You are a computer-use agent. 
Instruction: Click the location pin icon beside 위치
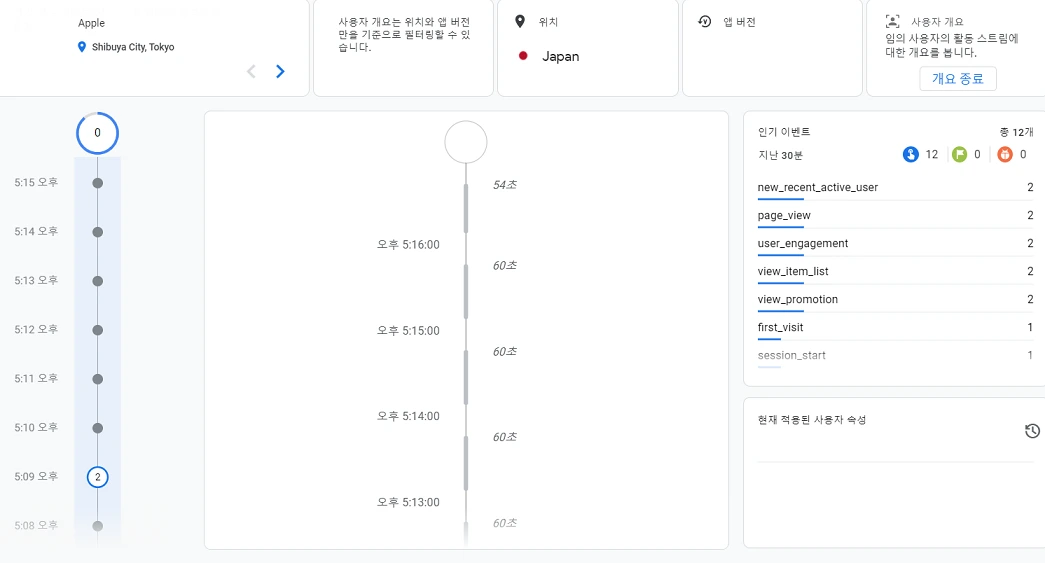coord(520,21)
